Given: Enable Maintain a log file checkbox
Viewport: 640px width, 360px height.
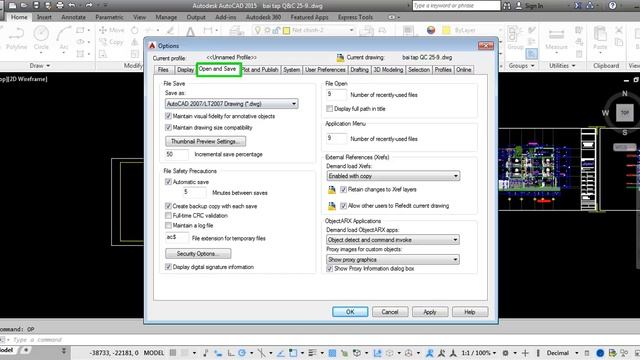Looking at the screenshot, I should click(168, 225).
